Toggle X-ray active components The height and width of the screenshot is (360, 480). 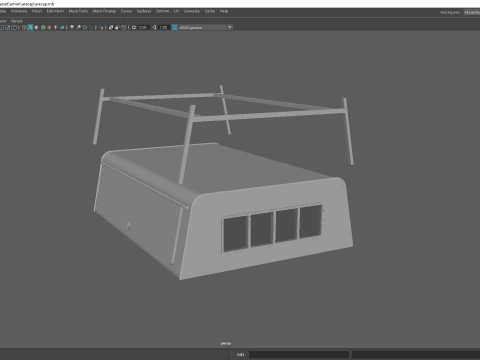(x=117, y=27)
